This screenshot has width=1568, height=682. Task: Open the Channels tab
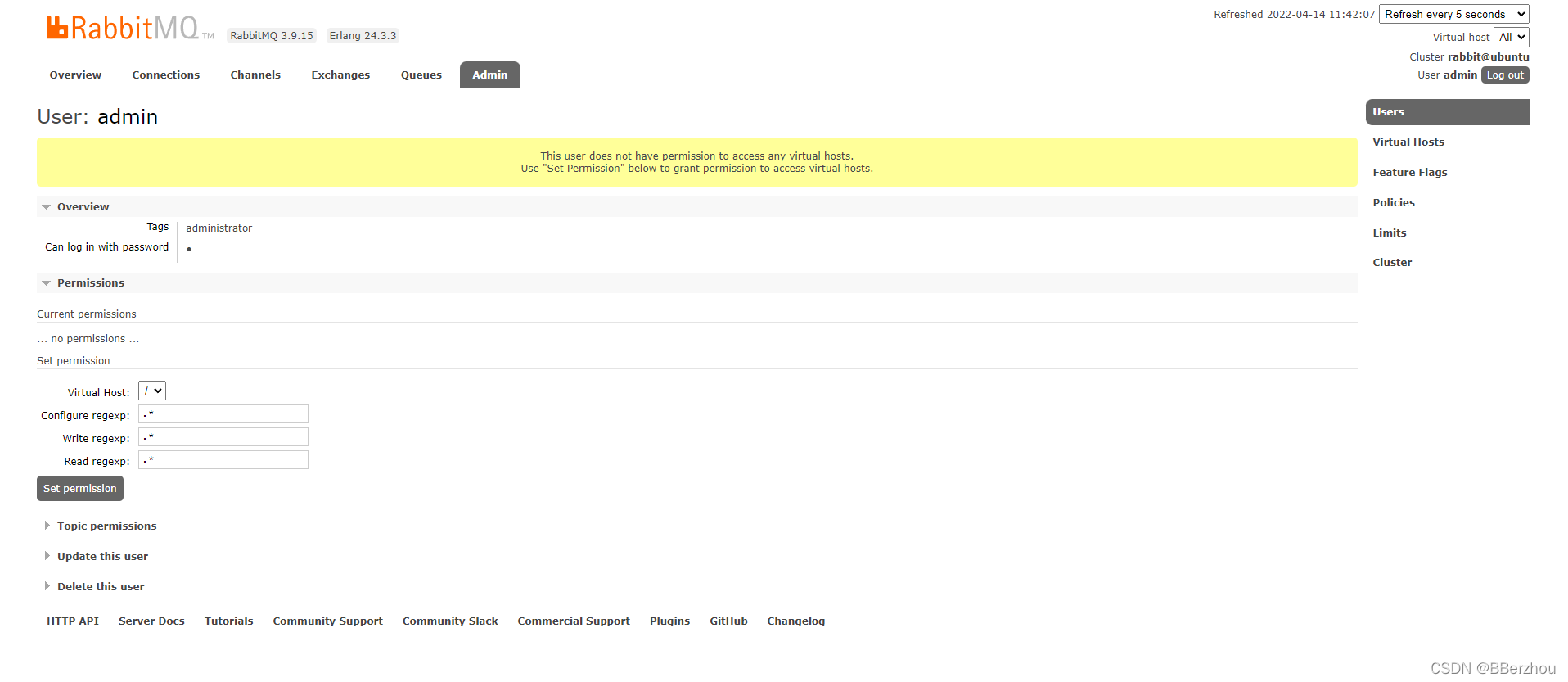(x=255, y=75)
